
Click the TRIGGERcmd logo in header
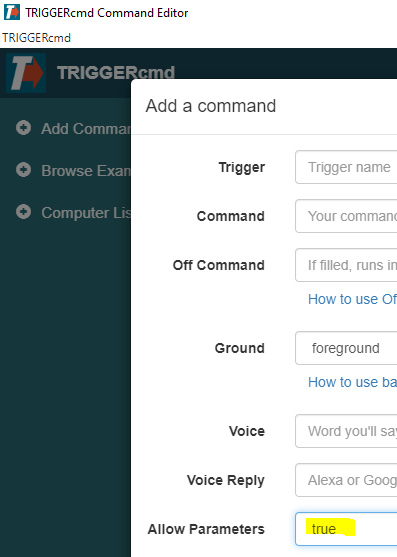pyautogui.click(x=26, y=73)
